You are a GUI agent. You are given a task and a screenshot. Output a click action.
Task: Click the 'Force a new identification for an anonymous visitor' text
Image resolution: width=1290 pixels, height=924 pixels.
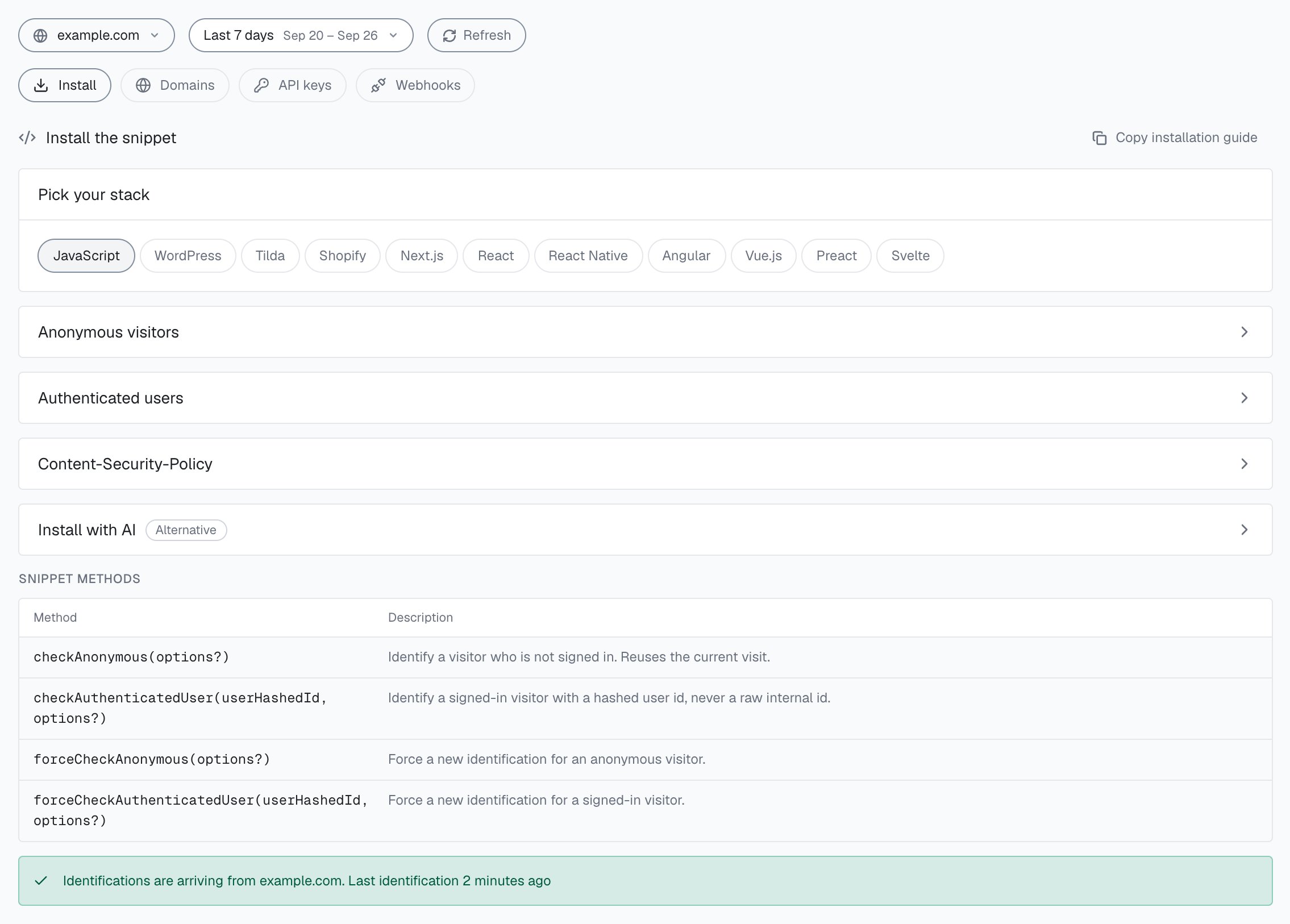(x=547, y=760)
